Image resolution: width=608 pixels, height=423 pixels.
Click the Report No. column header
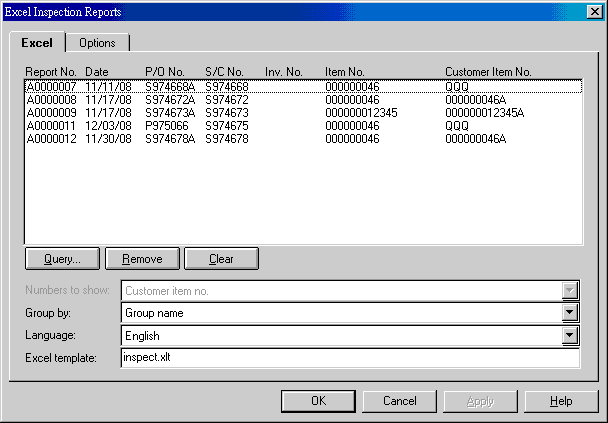coord(50,72)
